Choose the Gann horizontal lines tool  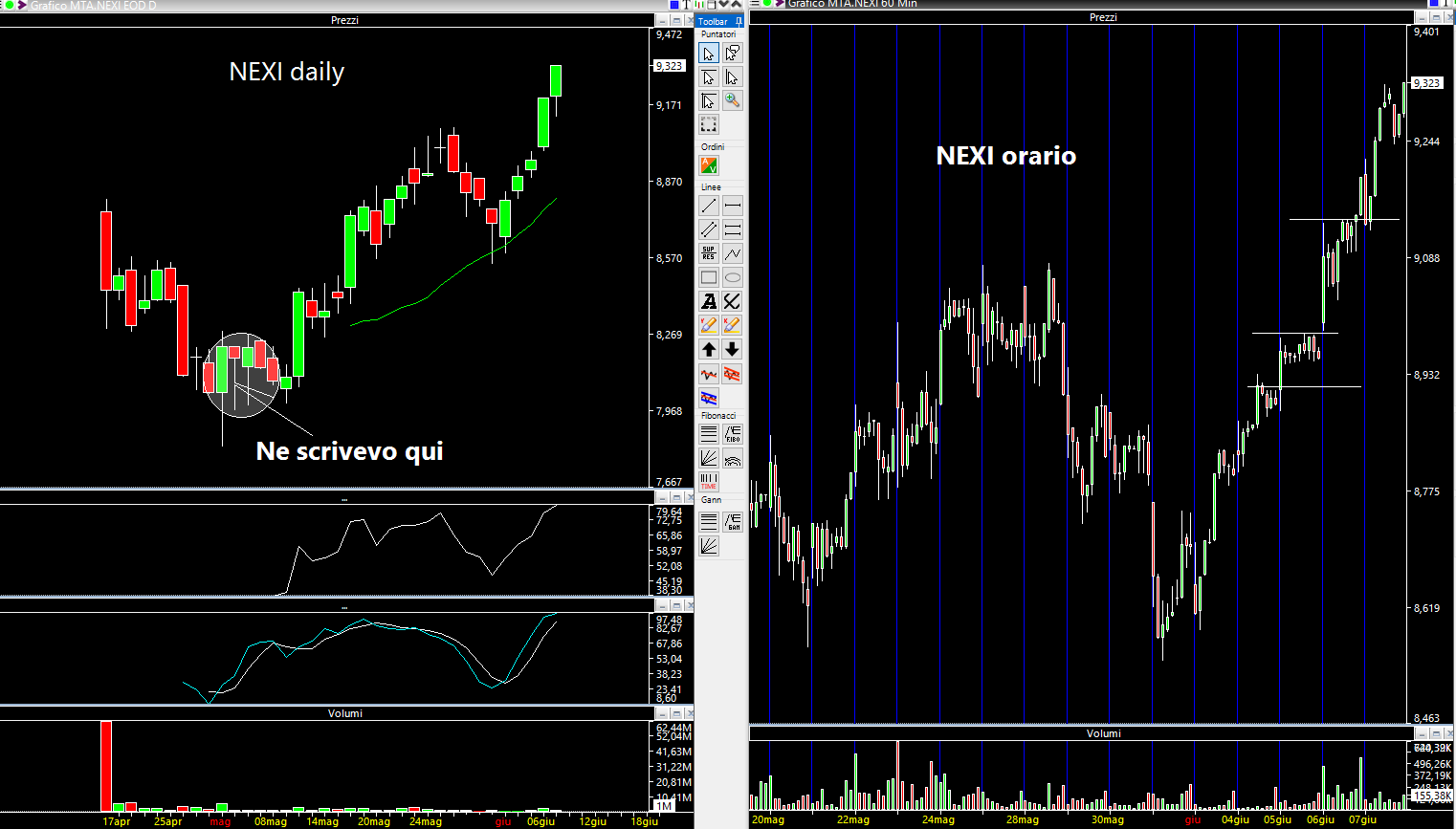709,522
